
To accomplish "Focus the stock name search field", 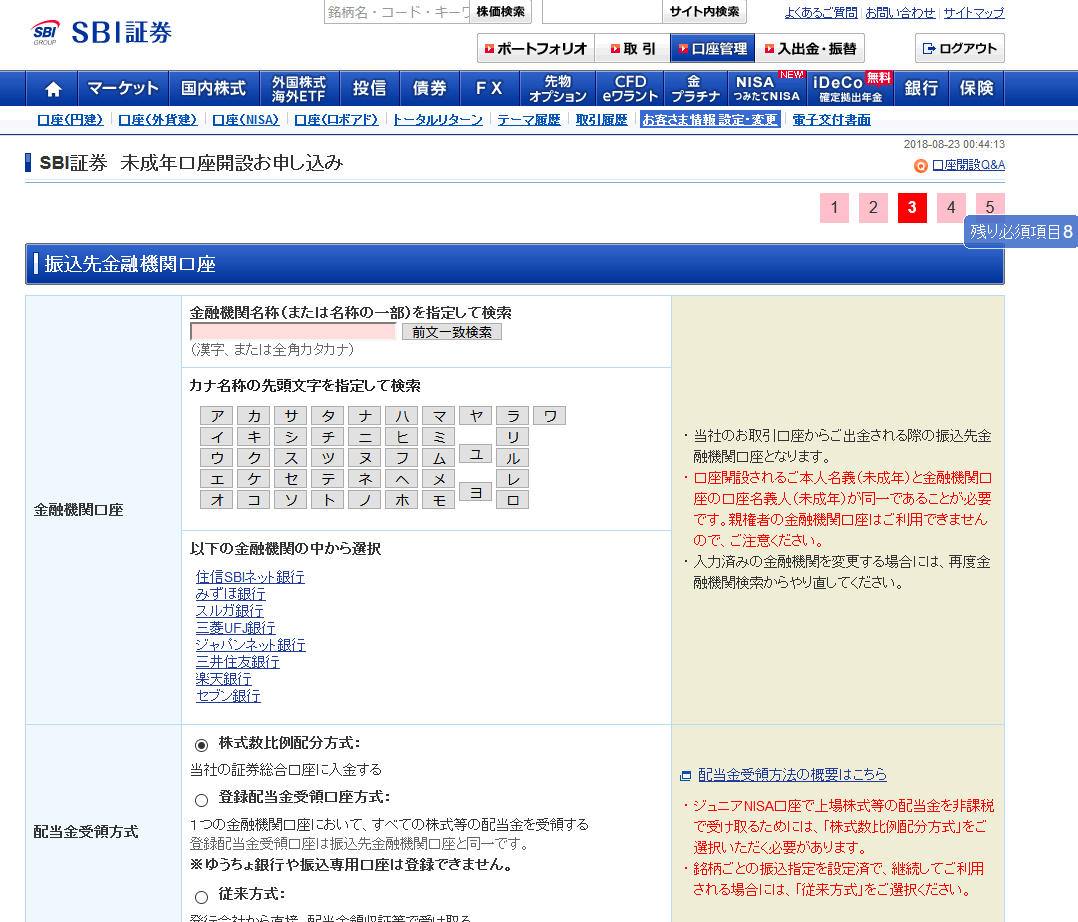I will [x=397, y=12].
